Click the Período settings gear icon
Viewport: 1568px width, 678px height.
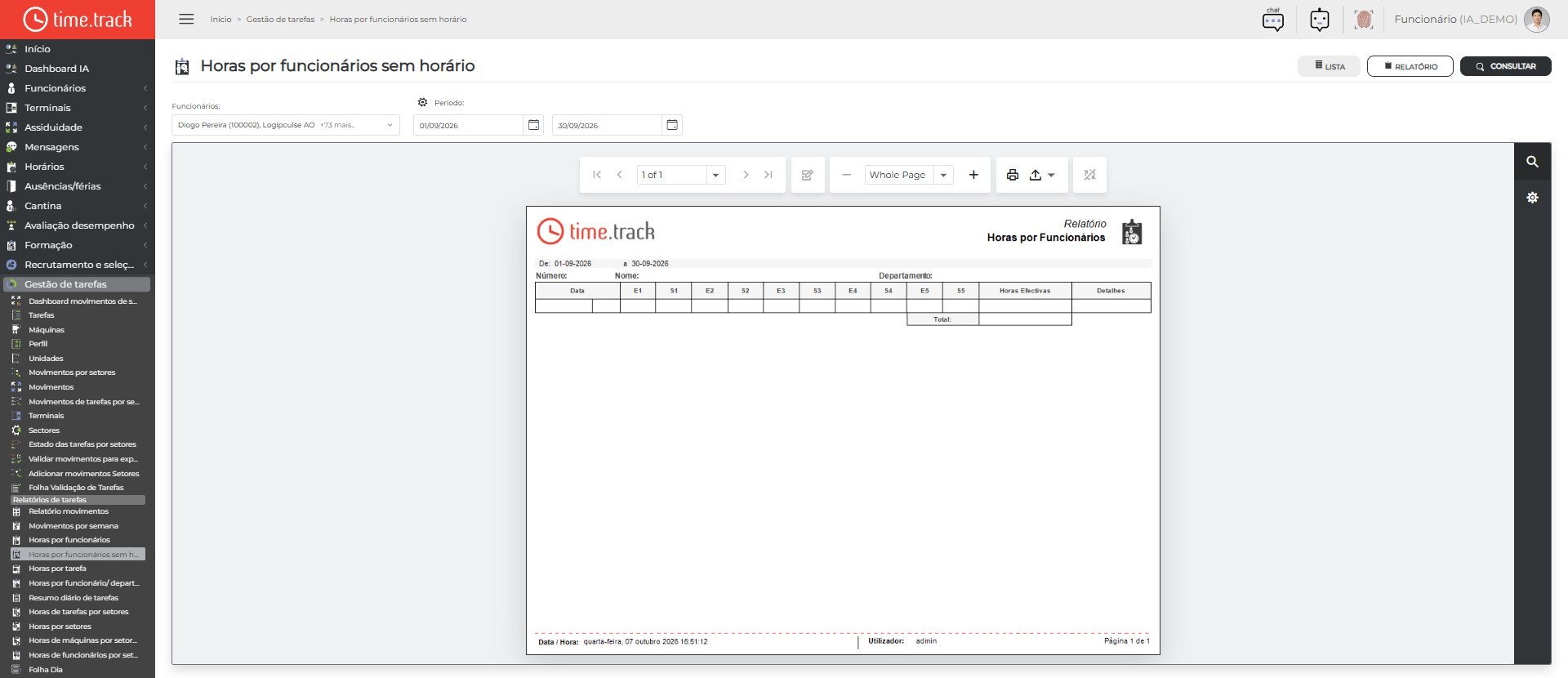click(422, 103)
